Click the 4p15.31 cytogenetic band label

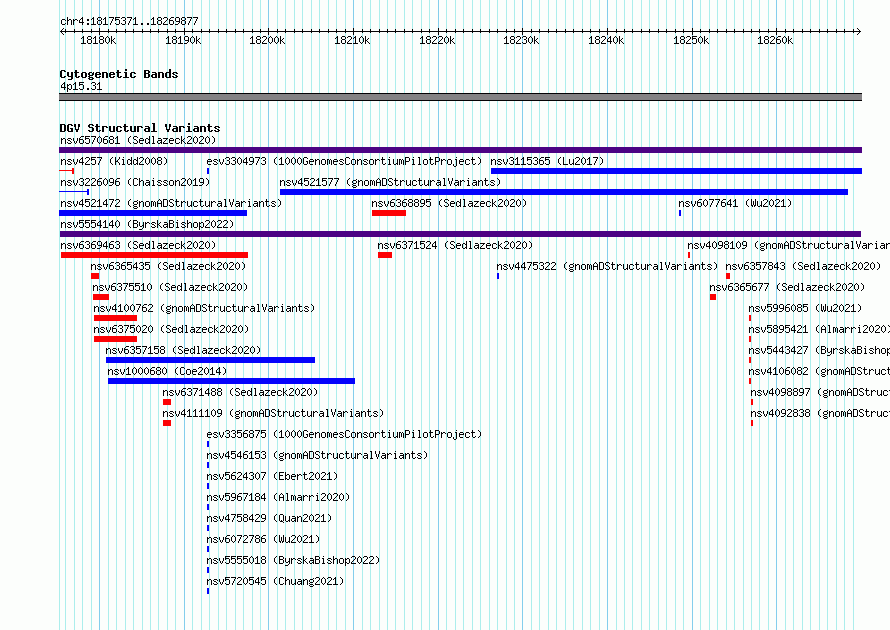click(81, 86)
